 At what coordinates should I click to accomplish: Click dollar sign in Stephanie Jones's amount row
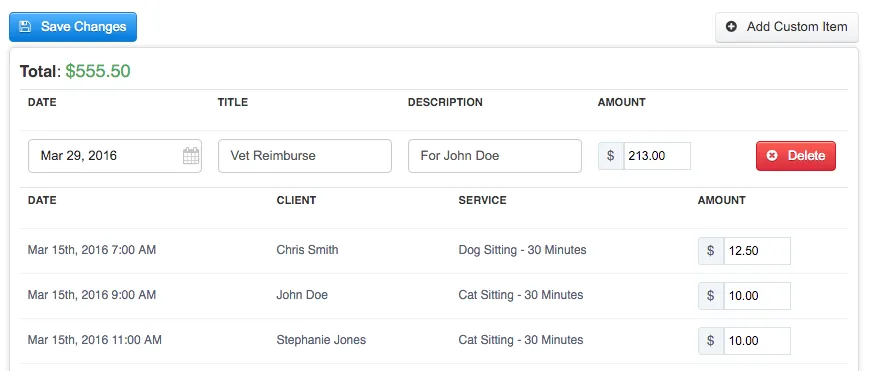coord(711,341)
